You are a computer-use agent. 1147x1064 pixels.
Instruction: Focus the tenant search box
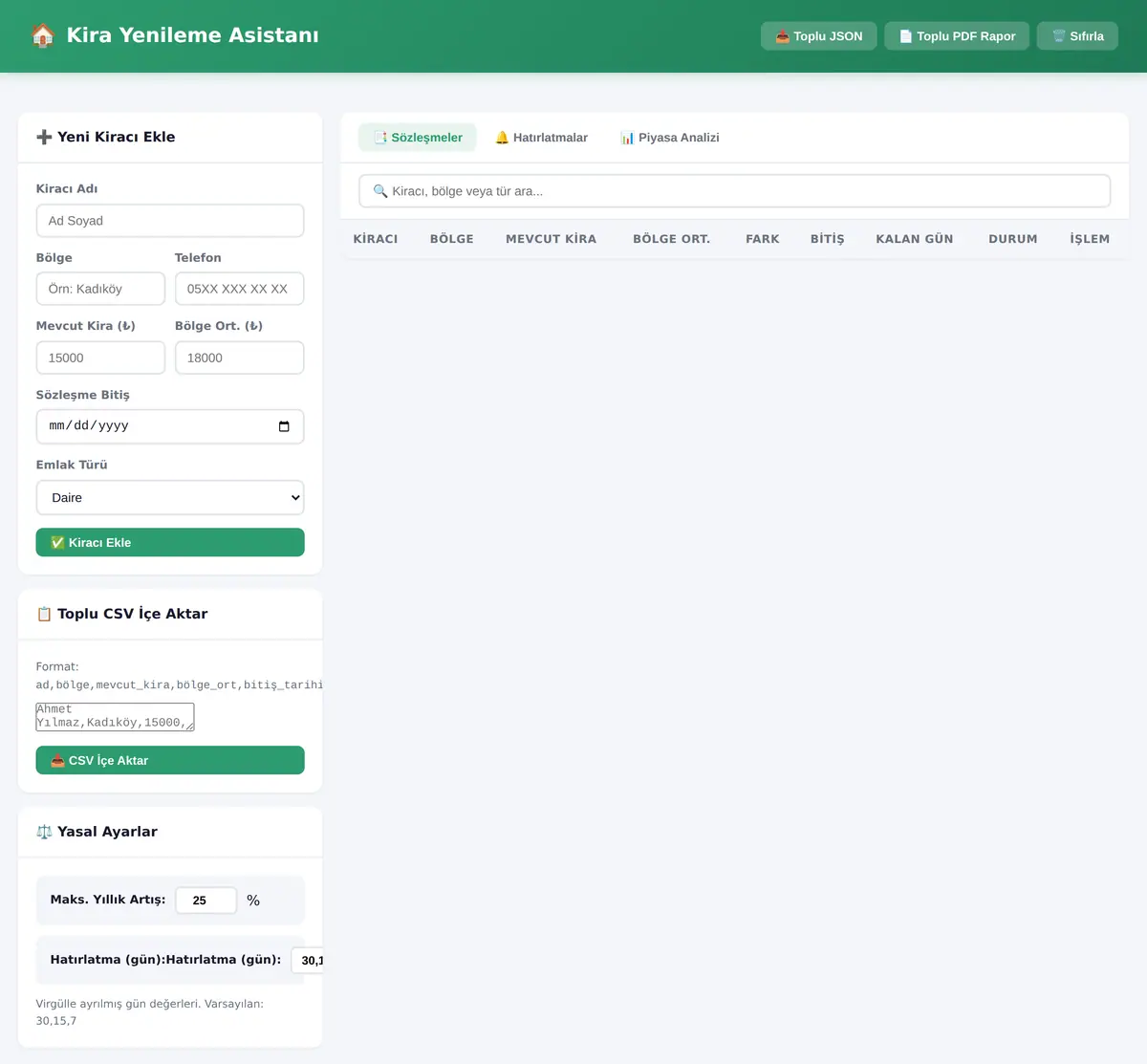click(734, 191)
